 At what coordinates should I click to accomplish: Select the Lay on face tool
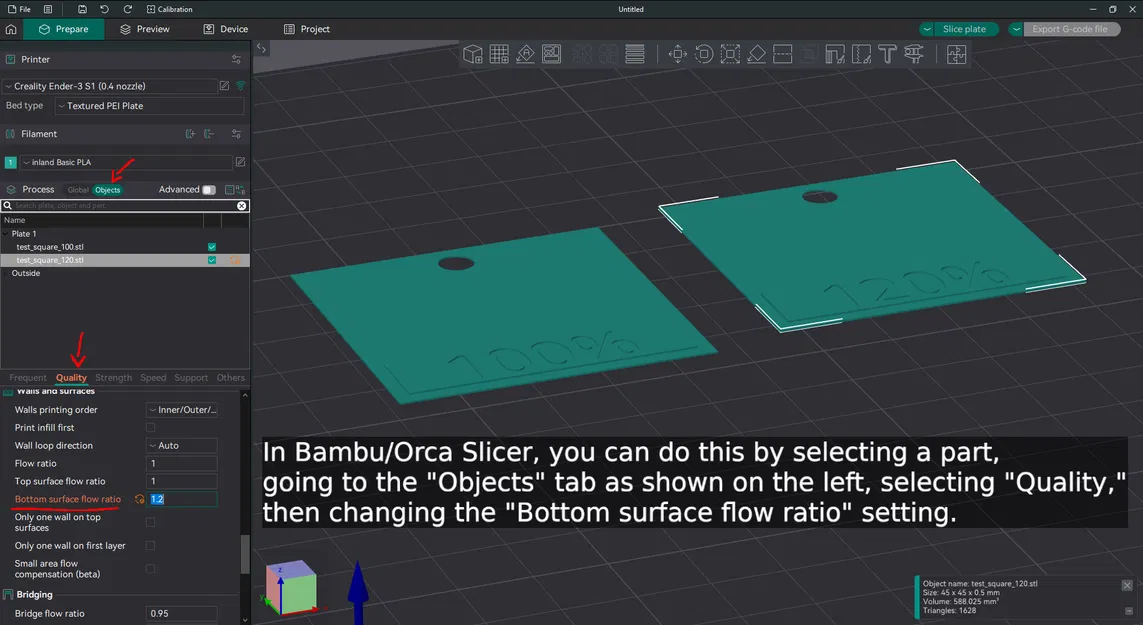click(x=756, y=54)
